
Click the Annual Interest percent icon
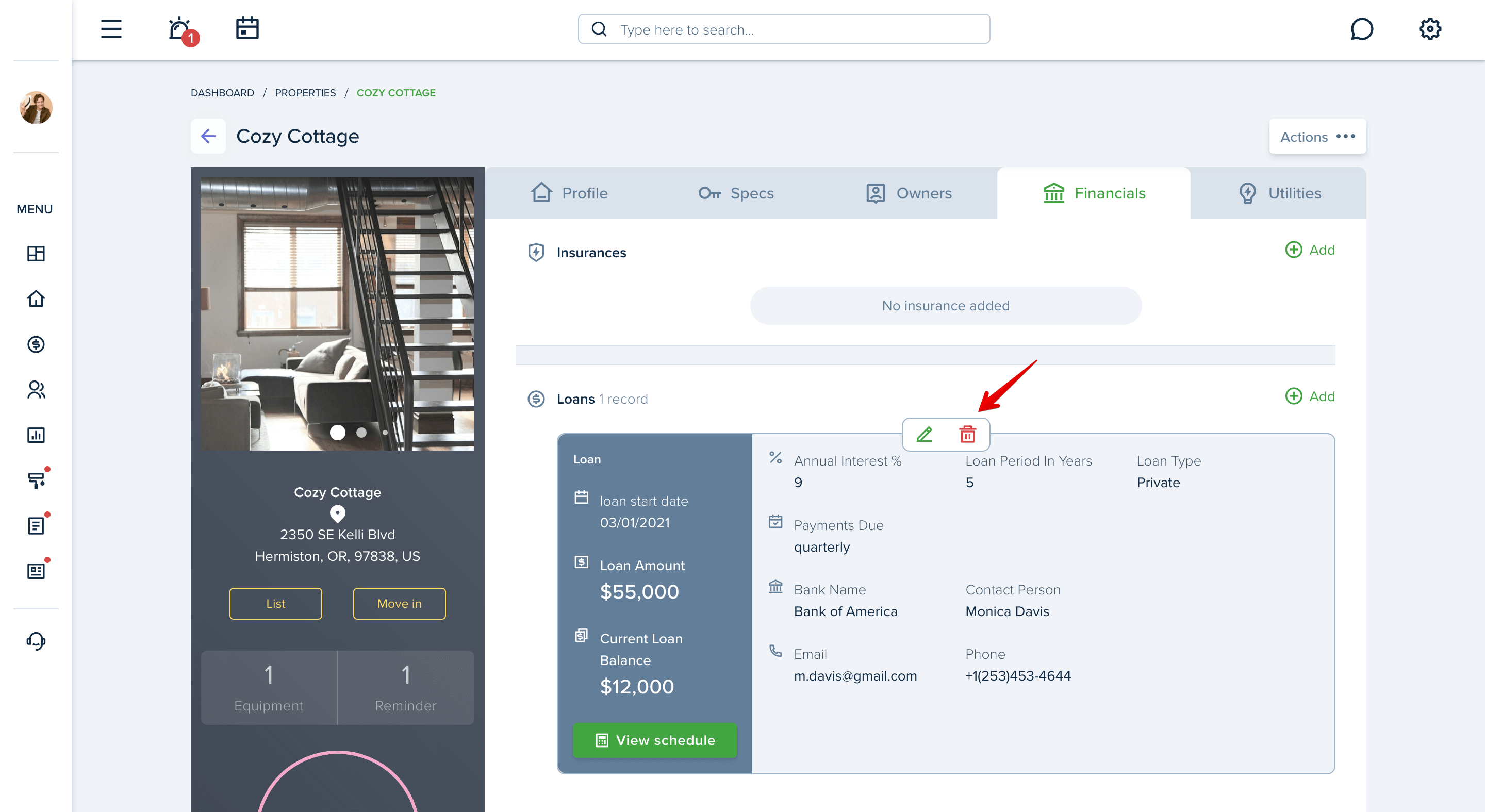pyautogui.click(x=775, y=458)
